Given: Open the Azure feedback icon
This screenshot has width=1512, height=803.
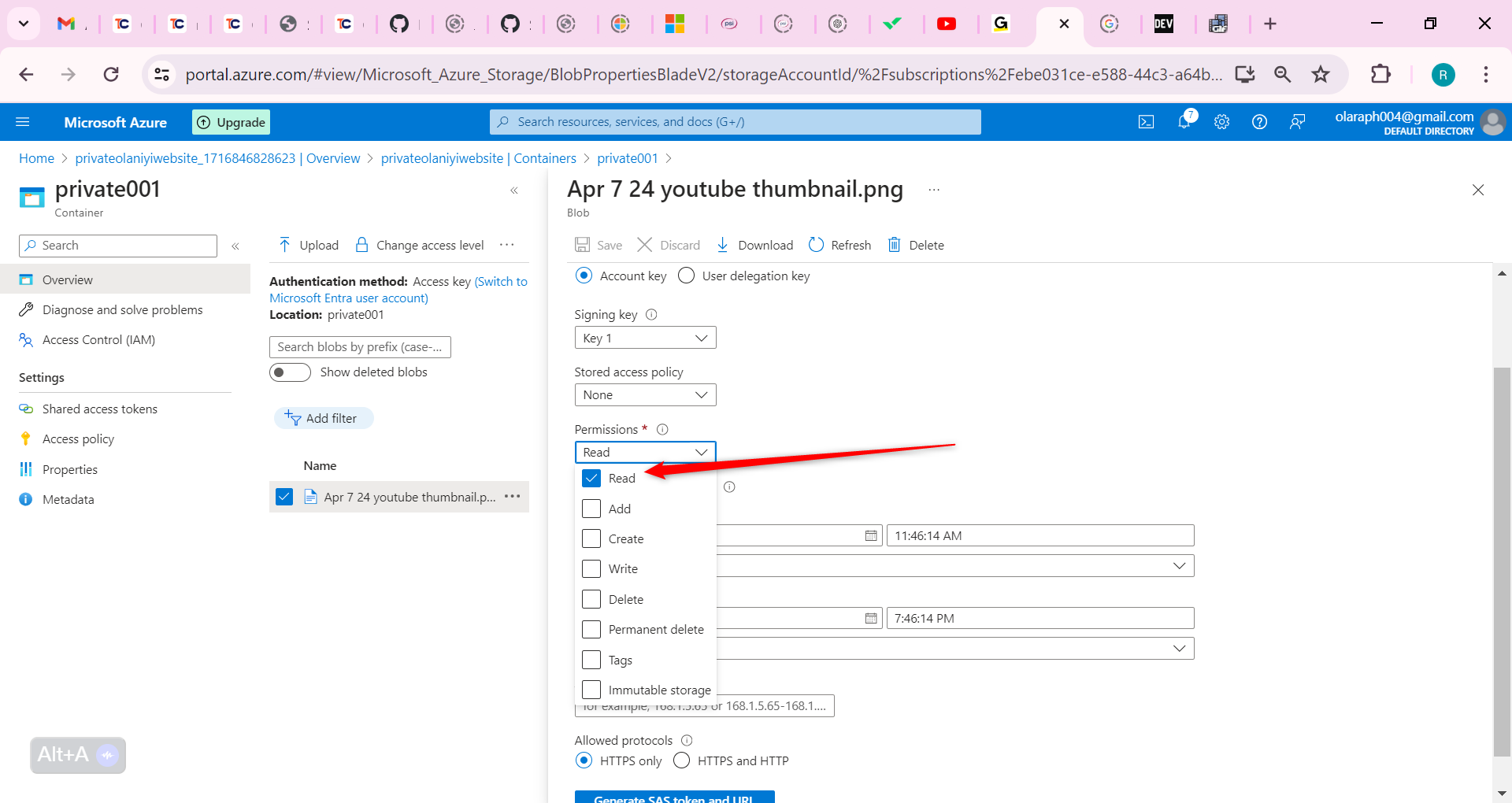Looking at the screenshot, I should pos(1297,122).
